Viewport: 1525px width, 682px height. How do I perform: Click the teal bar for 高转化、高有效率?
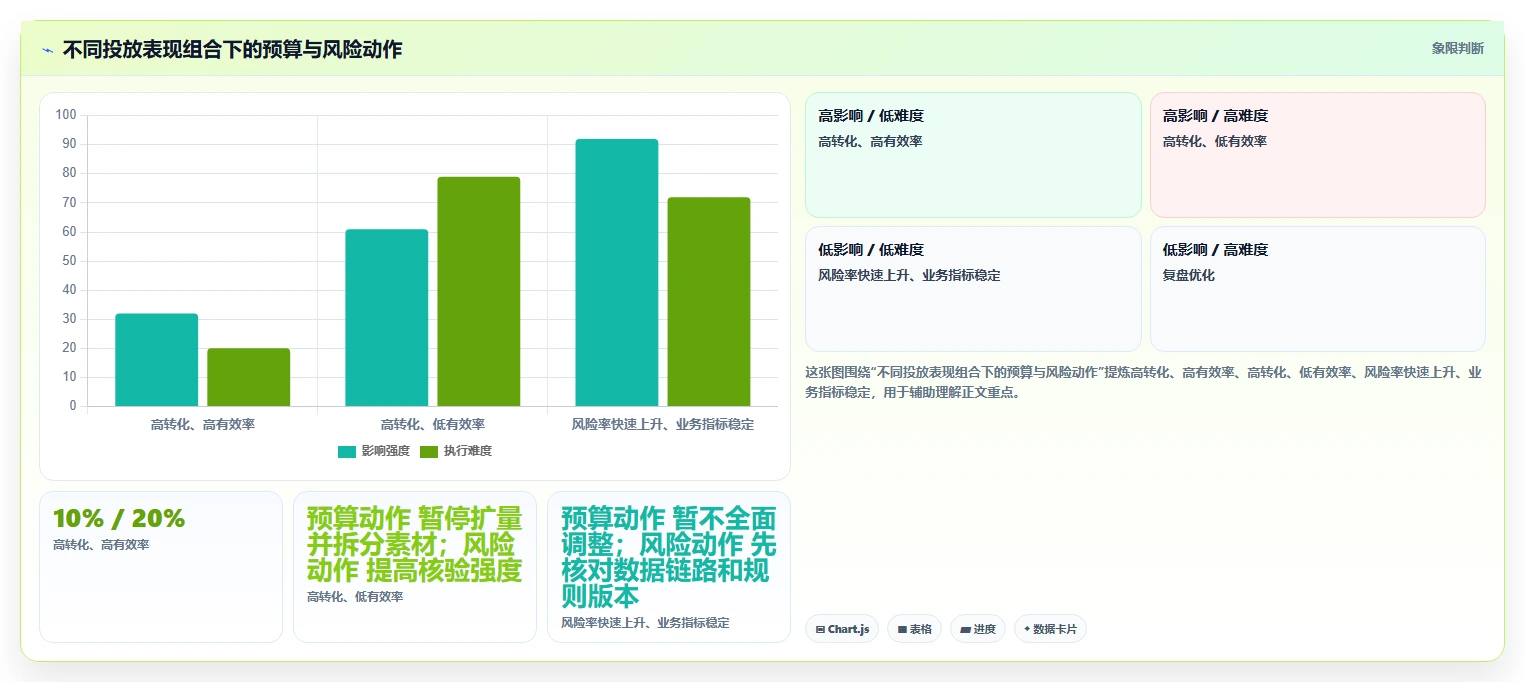pyautogui.click(x=157, y=360)
